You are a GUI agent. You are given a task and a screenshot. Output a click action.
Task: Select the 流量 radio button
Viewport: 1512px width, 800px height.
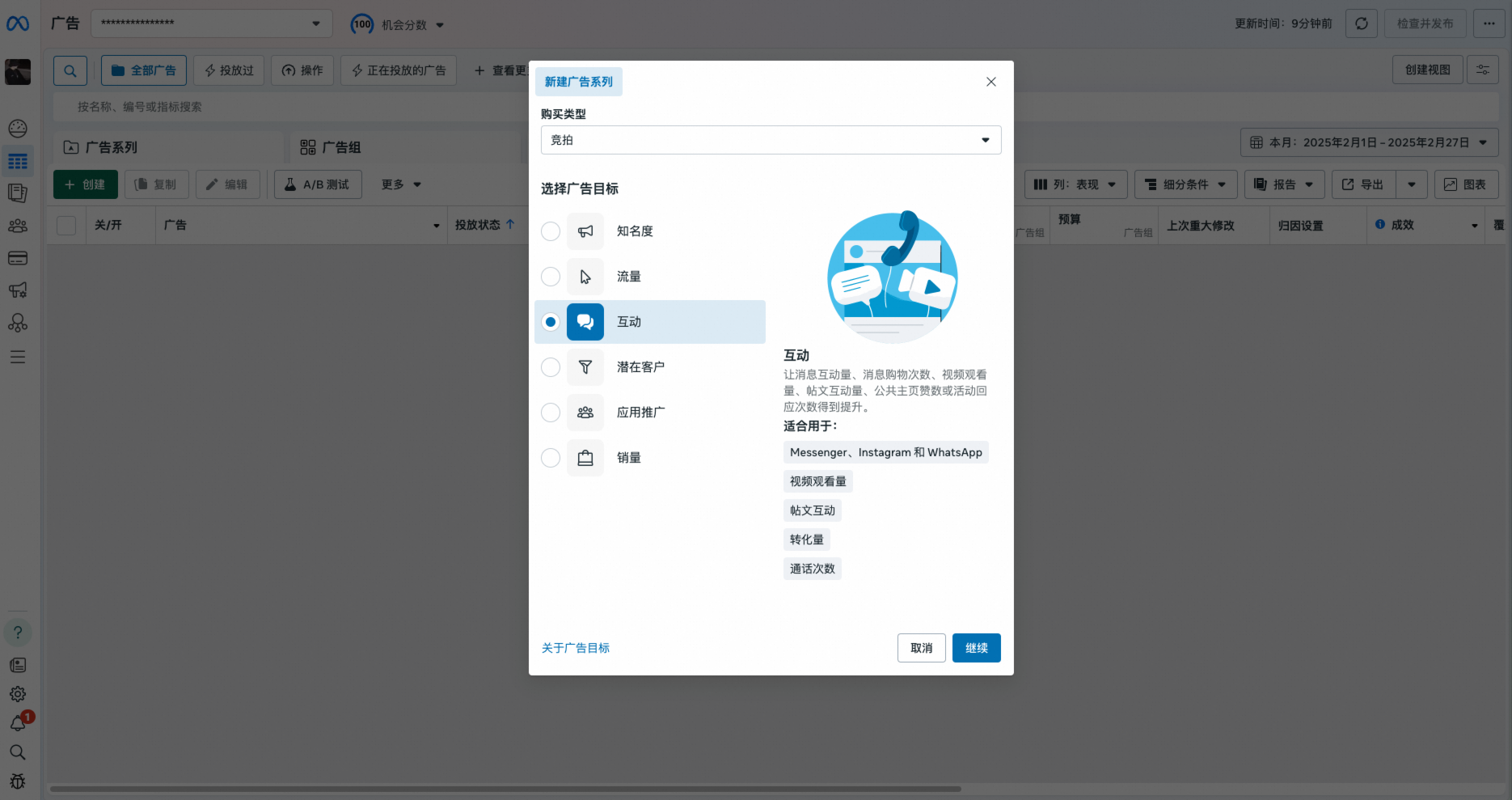pyautogui.click(x=551, y=277)
